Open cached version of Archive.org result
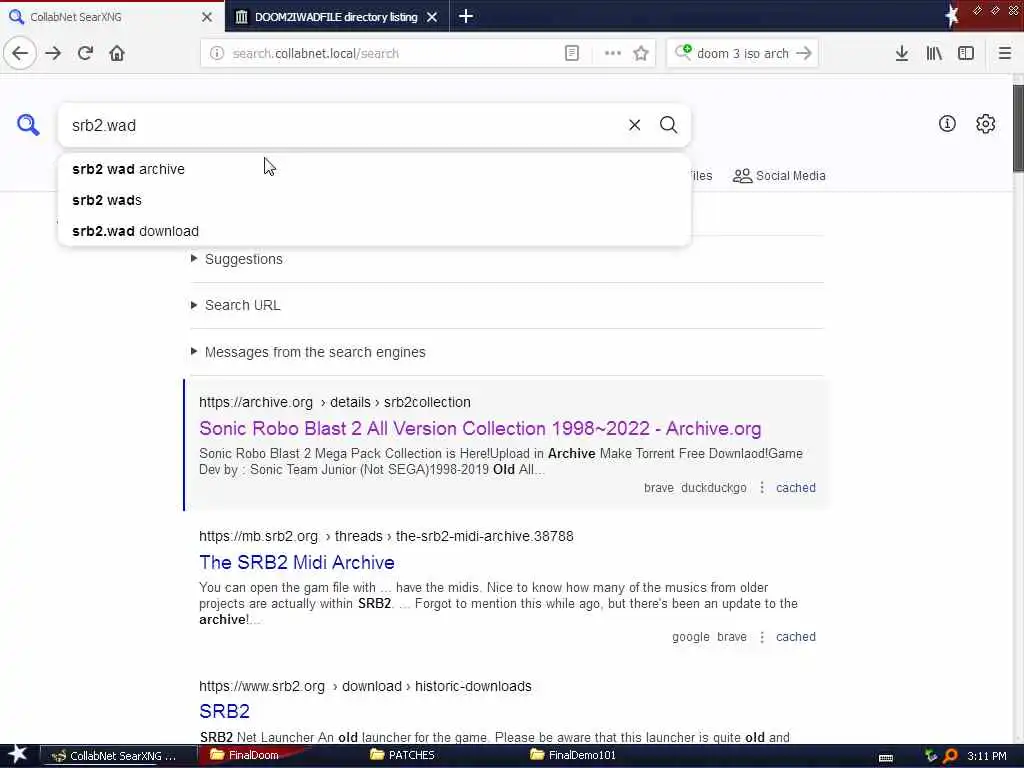1024x768 pixels. (x=795, y=488)
